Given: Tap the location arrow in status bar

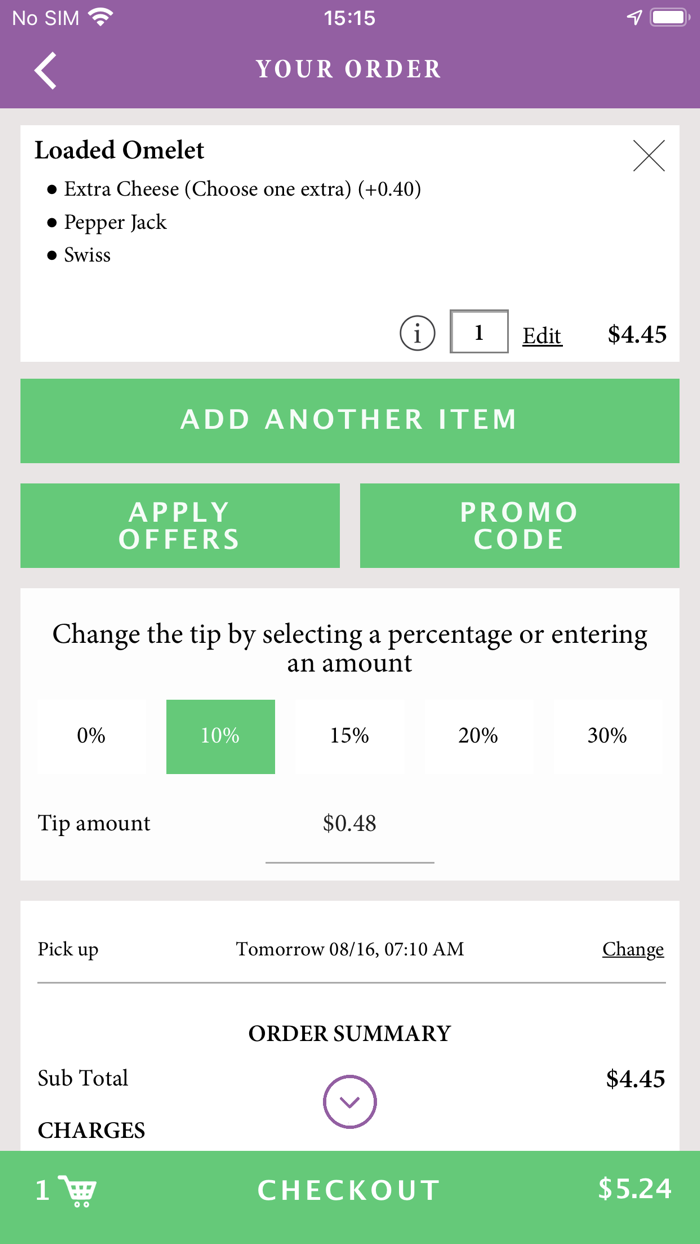Looking at the screenshot, I should click(x=634, y=18).
